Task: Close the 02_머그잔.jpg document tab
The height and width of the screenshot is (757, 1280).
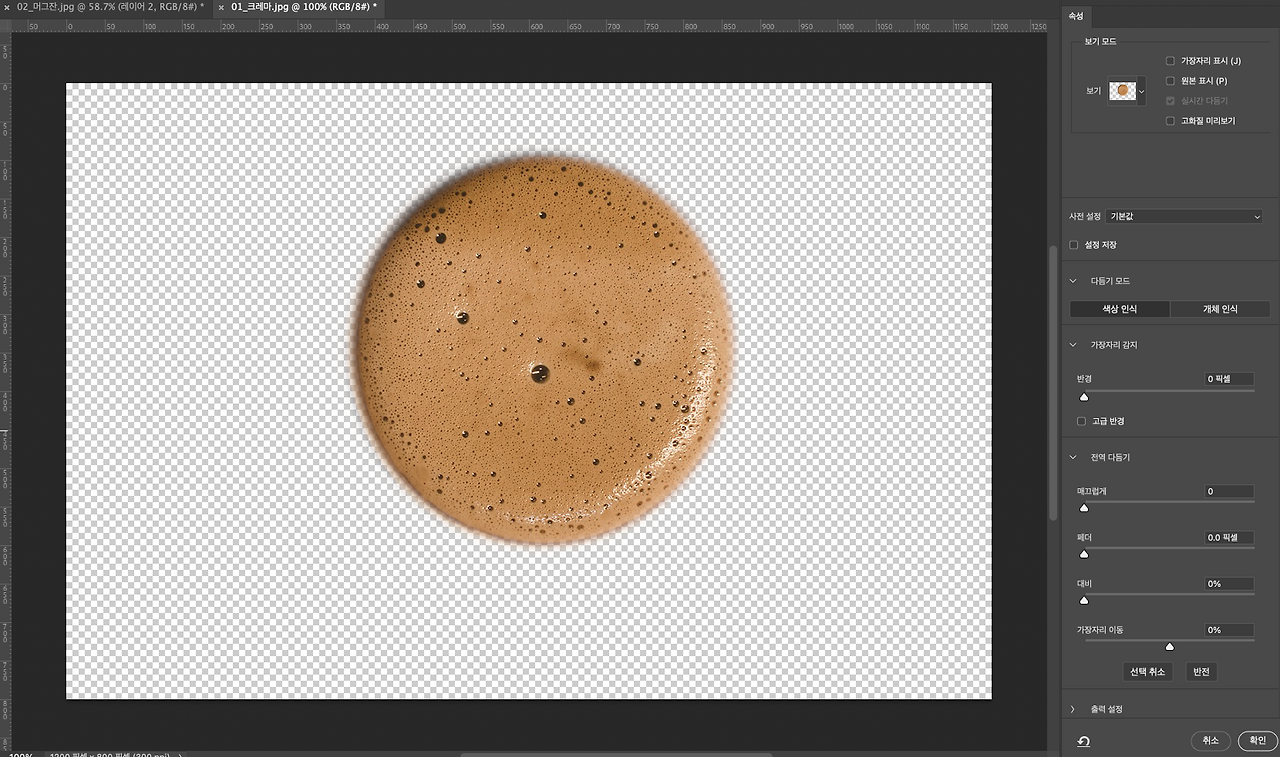Action: click(8, 7)
